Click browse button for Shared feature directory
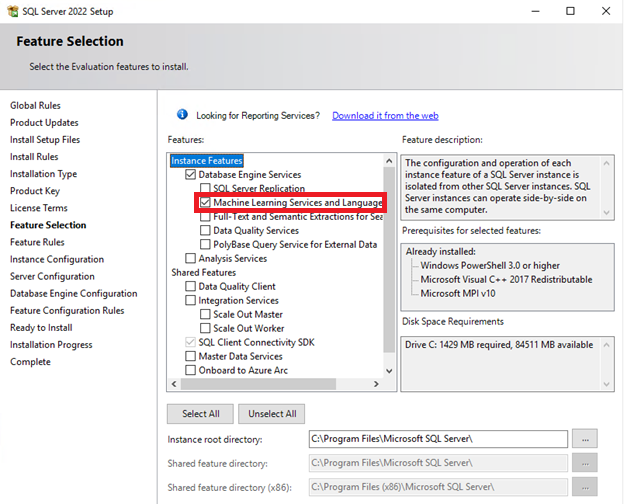 click(585, 463)
